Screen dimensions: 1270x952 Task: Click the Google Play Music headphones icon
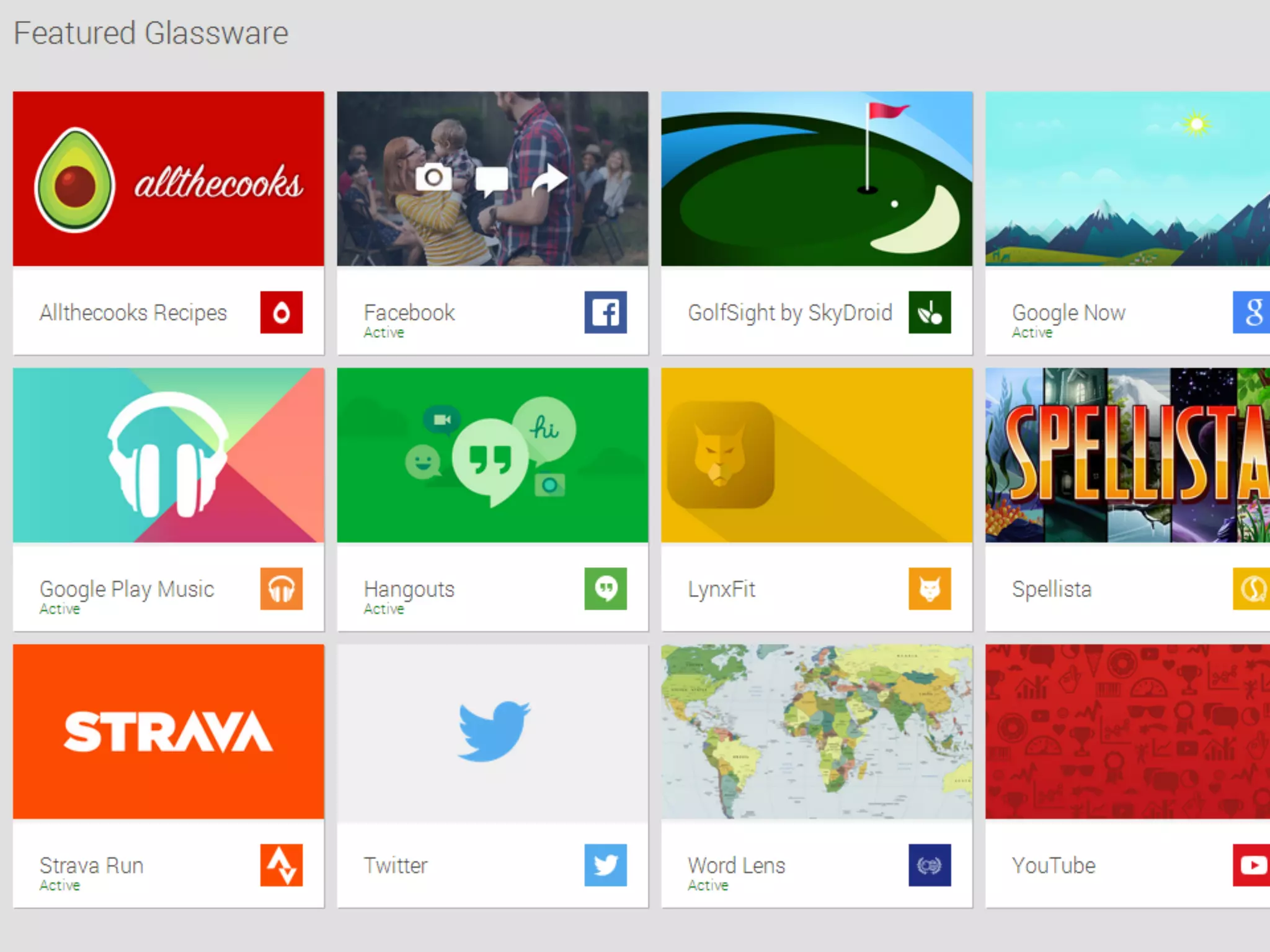(281, 589)
